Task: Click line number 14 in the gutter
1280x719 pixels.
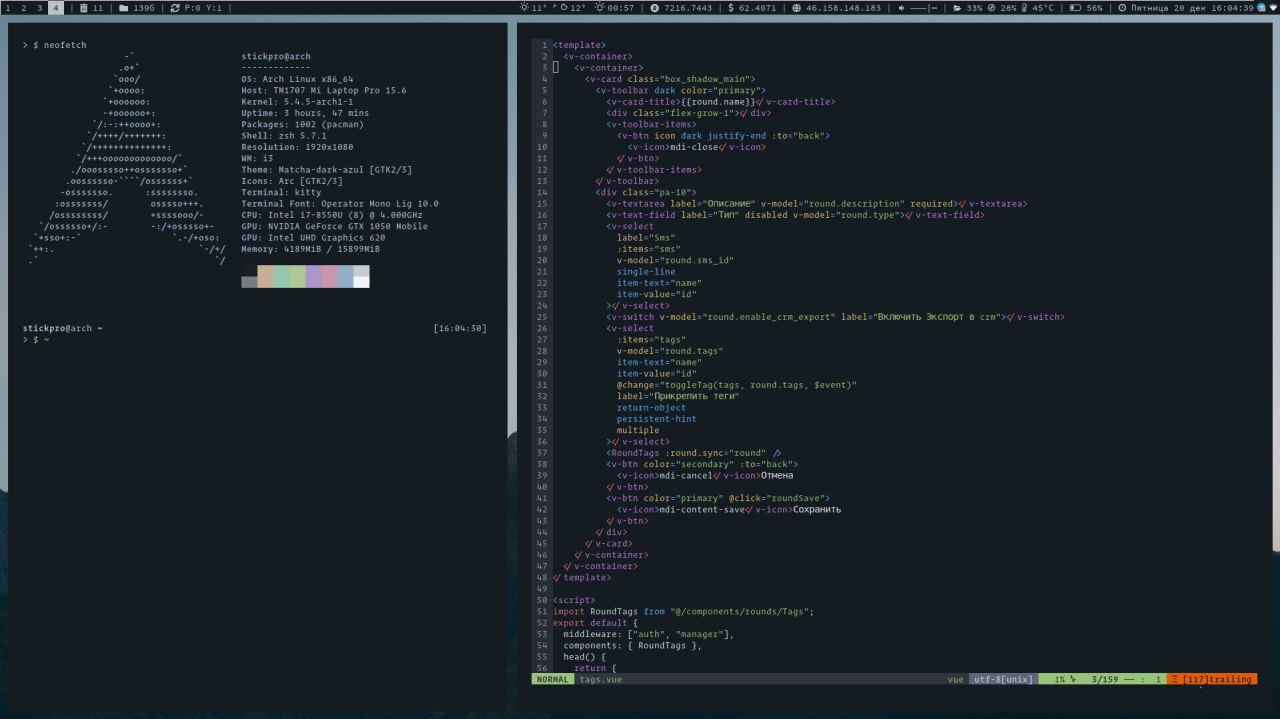Action: [541, 192]
